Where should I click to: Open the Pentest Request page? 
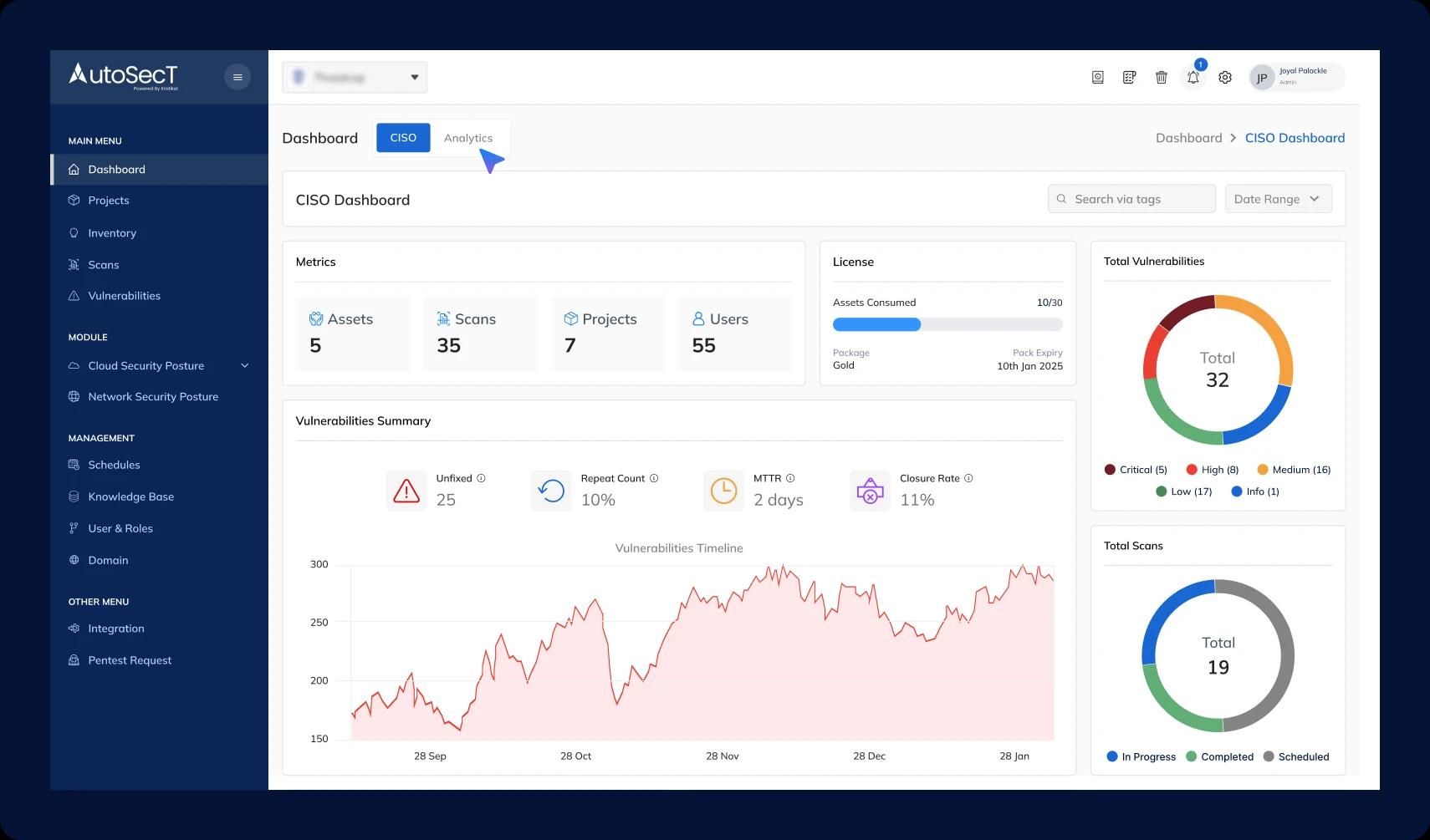[130, 660]
